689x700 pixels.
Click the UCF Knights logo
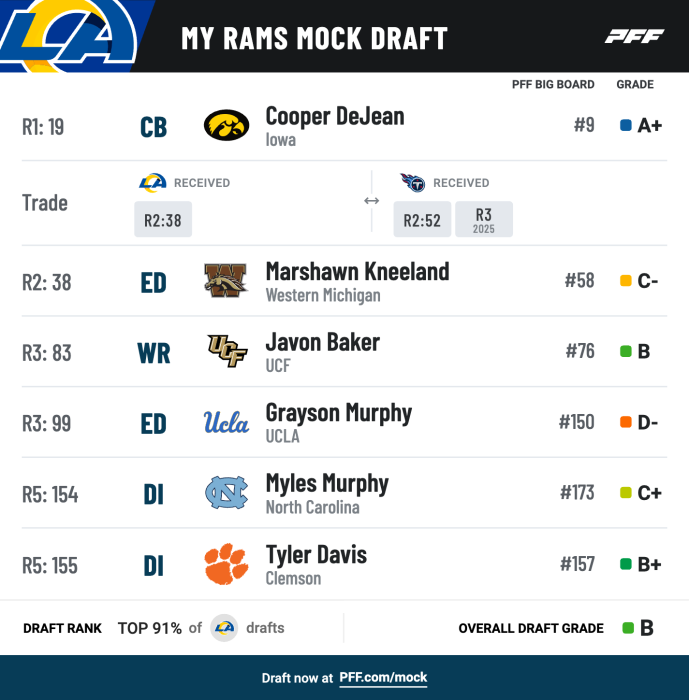point(226,352)
